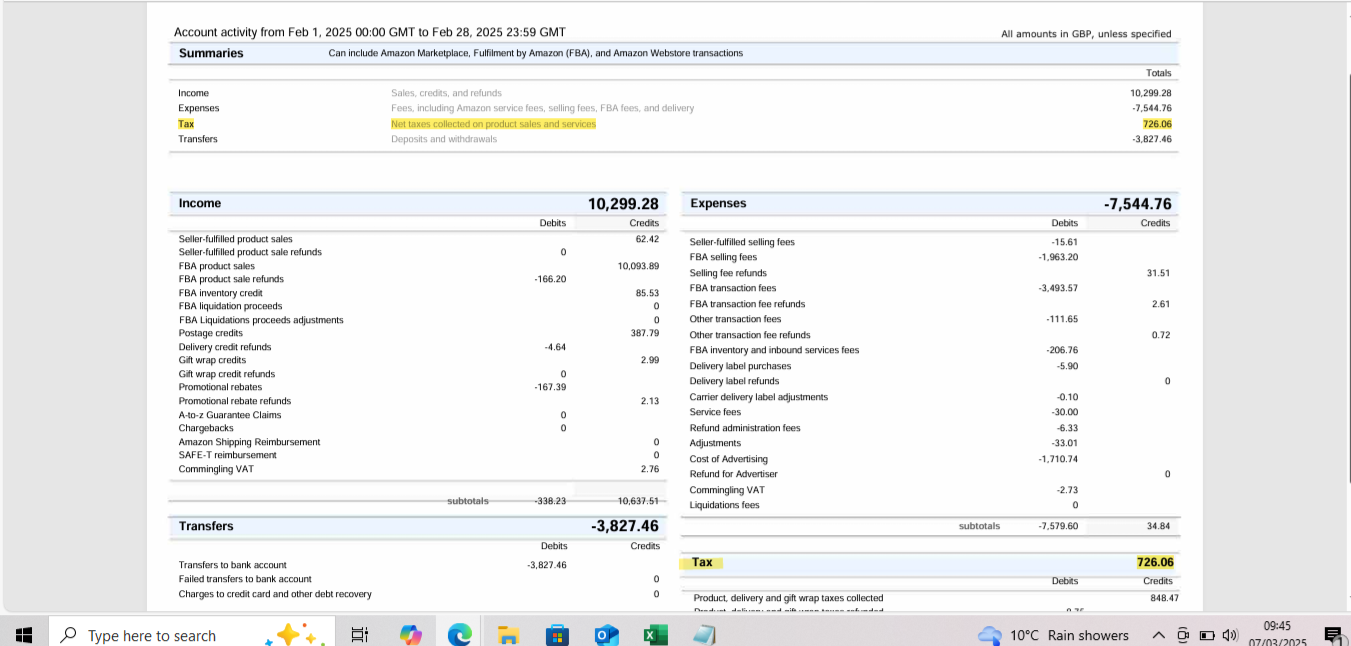Viewport: 1351px width, 646px height.
Task: Click the Income debits subtotal -338.23
Action: (x=549, y=501)
